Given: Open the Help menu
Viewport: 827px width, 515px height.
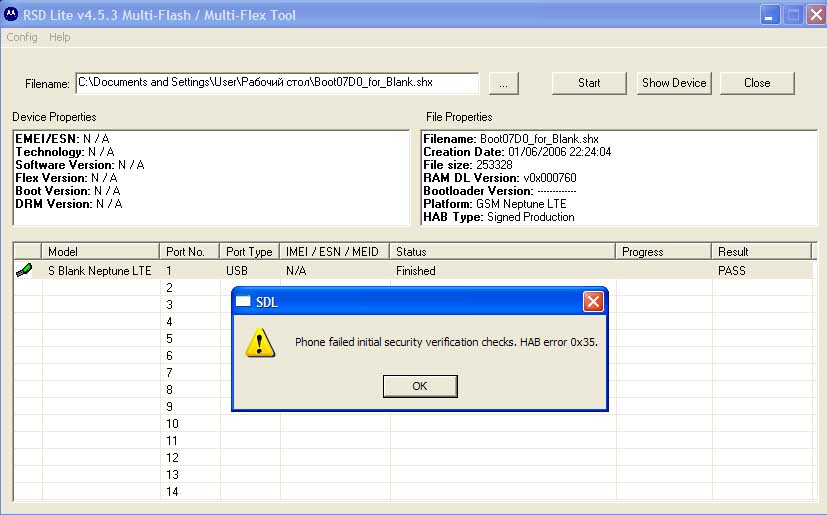Looking at the screenshot, I should [60, 37].
